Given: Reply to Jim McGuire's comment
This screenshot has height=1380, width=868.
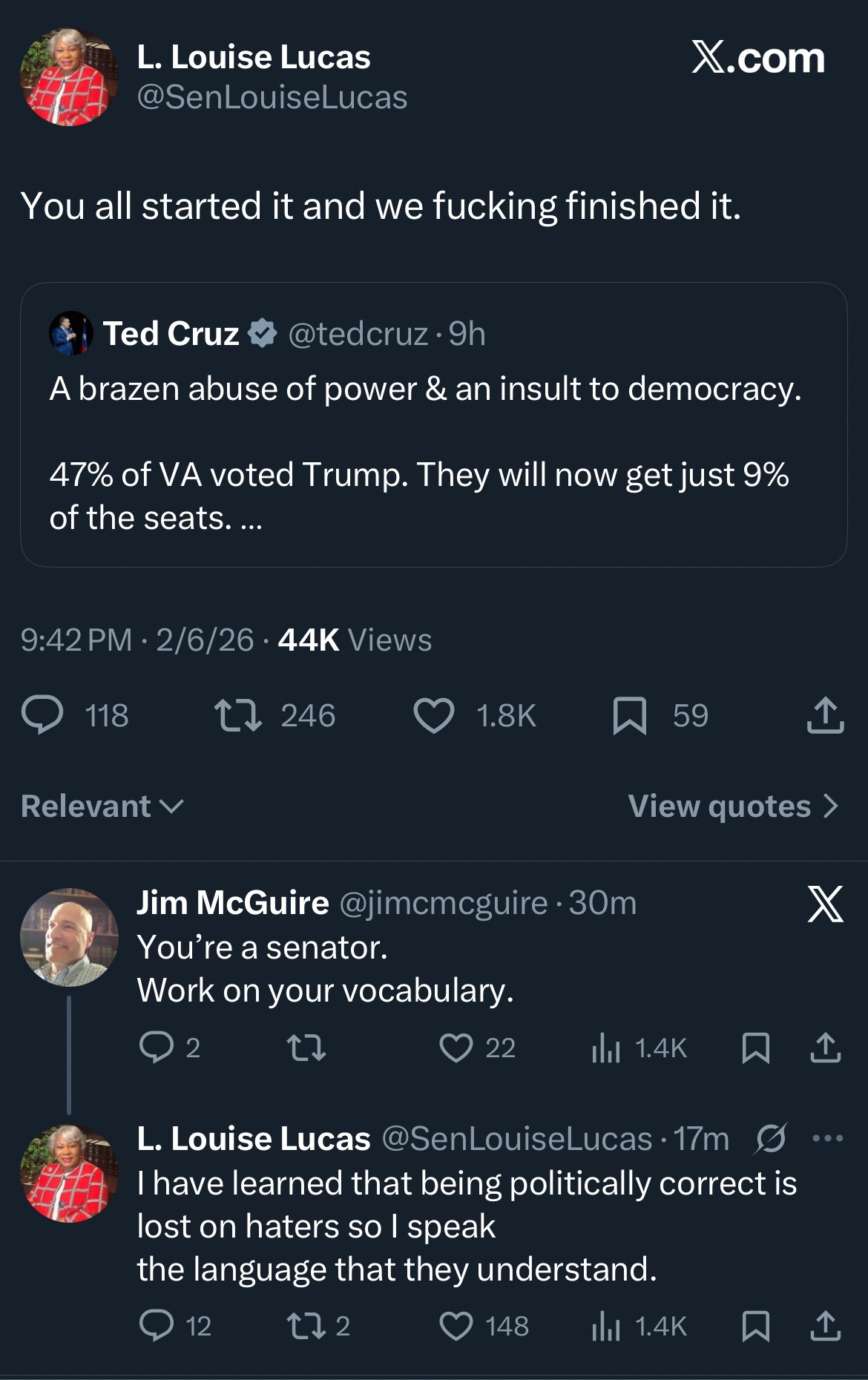Looking at the screenshot, I should tap(157, 1048).
